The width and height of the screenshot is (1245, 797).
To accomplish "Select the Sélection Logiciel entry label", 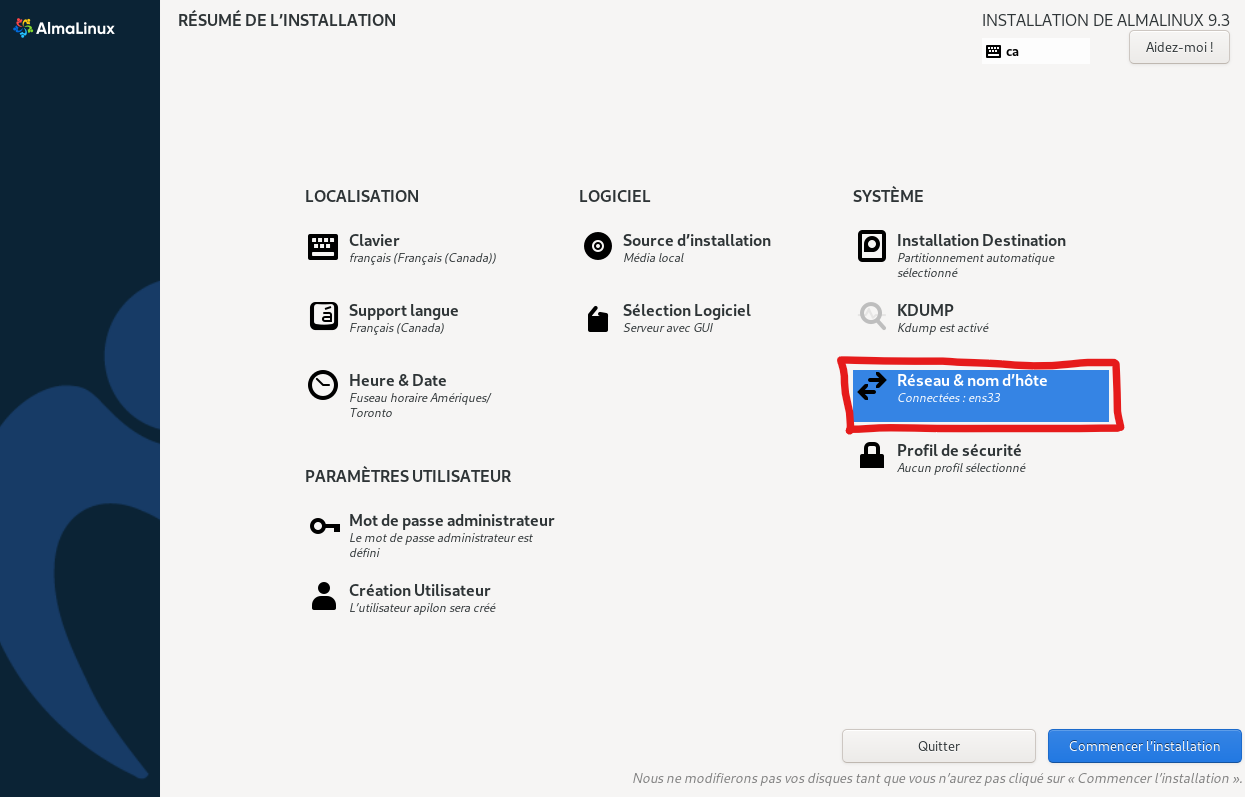I will pos(686,311).
